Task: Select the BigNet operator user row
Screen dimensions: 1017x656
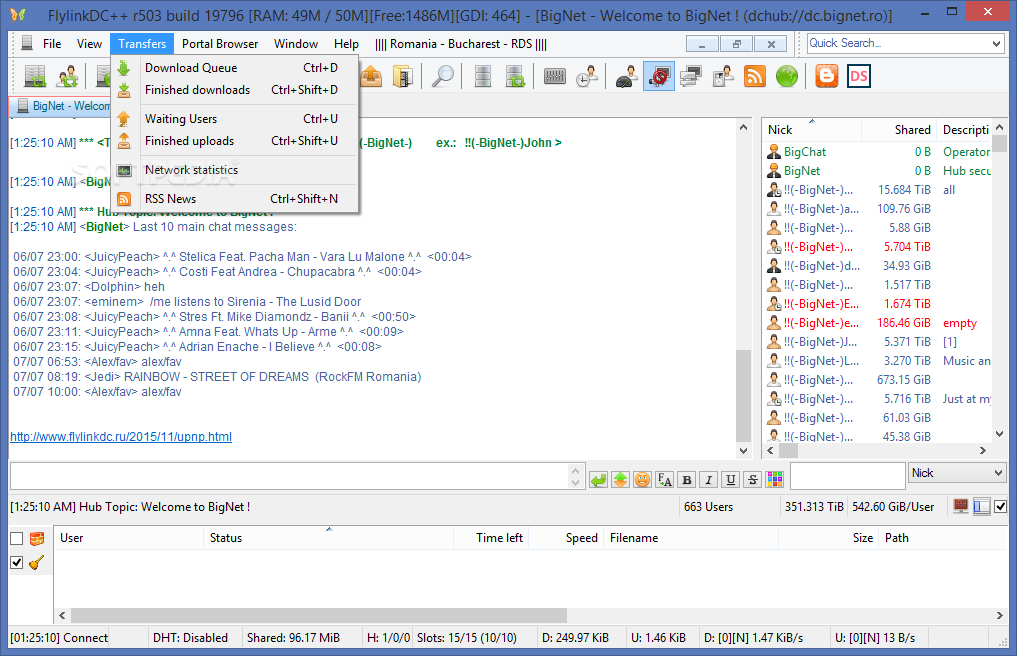Action: coord(877,171)
